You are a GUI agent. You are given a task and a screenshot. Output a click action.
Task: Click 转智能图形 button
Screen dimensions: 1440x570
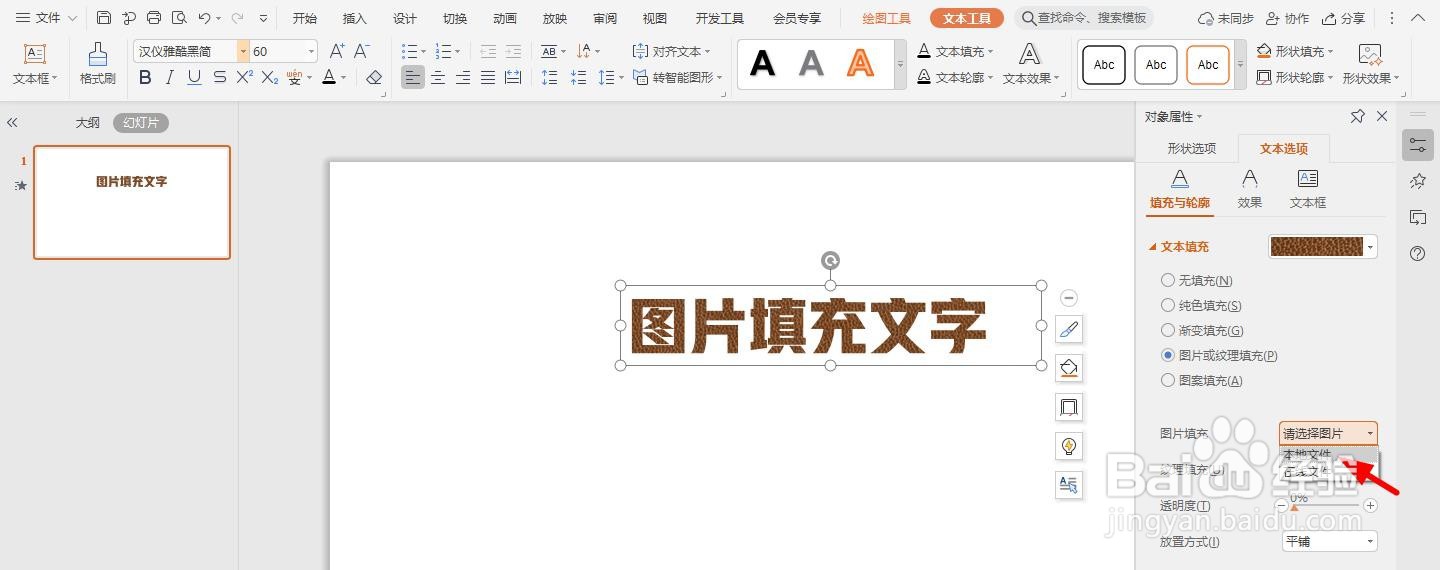679,77
